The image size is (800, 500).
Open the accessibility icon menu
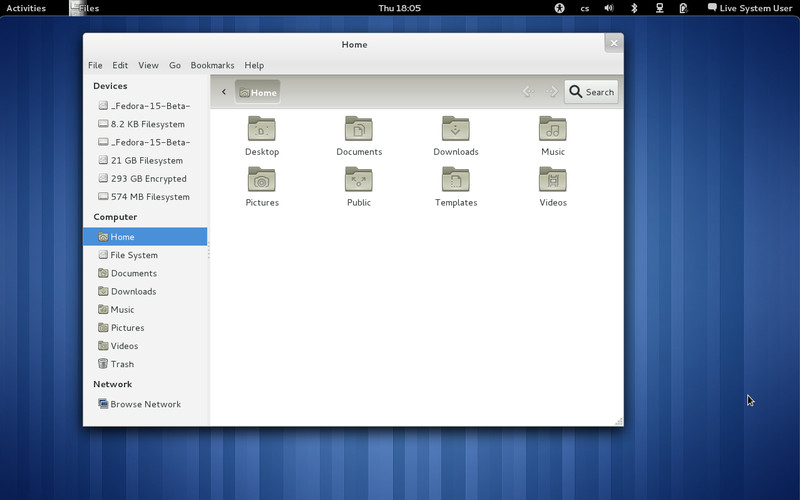tap(560, 8)
